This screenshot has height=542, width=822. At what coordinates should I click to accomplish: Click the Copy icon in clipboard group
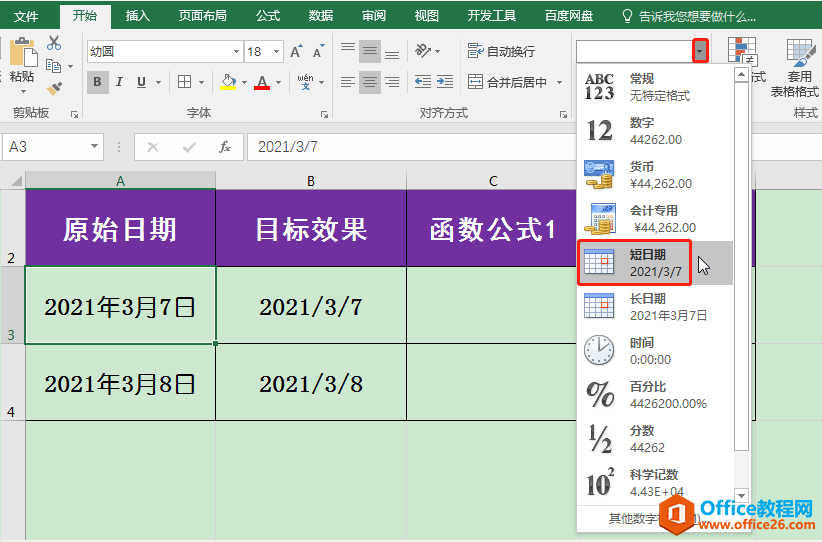[x=53, y=66]
